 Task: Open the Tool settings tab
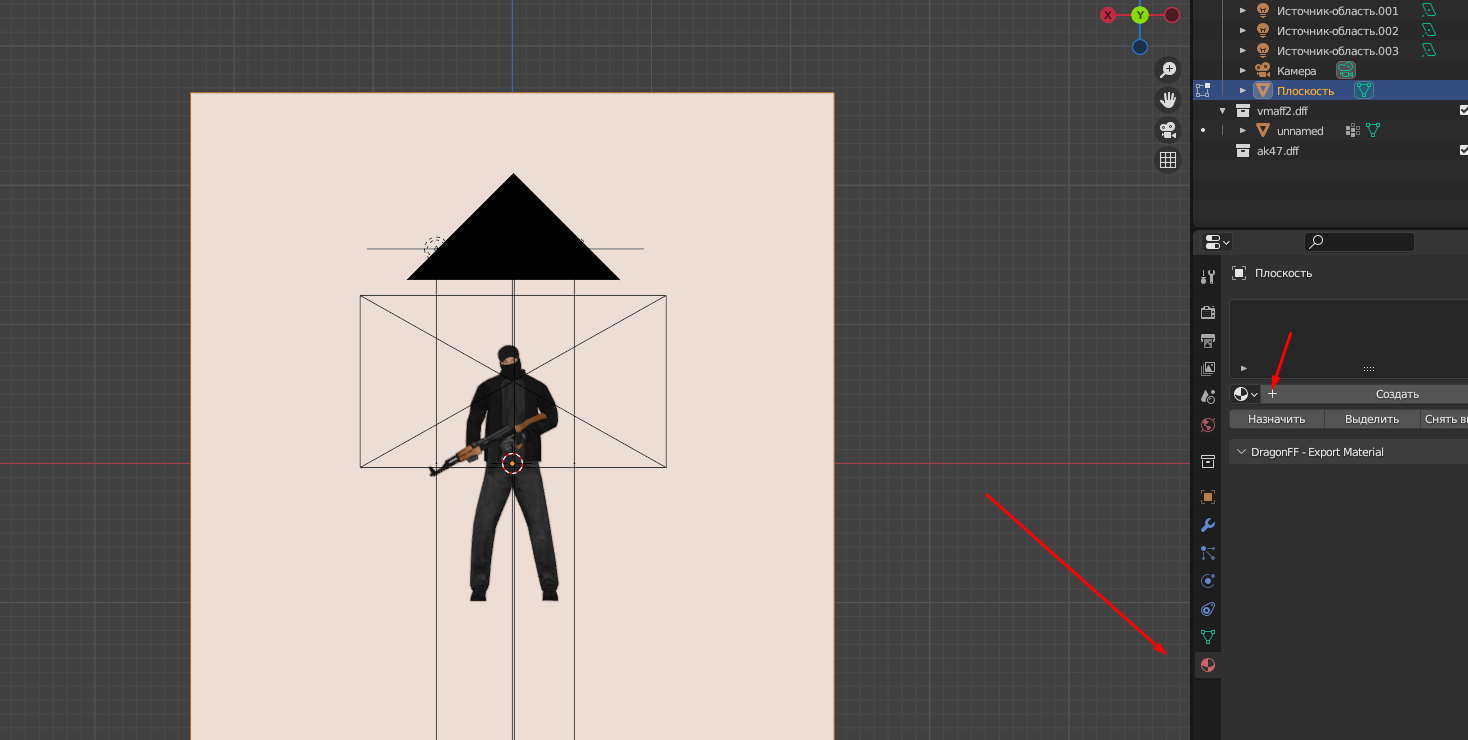(x=1208, y=277)
